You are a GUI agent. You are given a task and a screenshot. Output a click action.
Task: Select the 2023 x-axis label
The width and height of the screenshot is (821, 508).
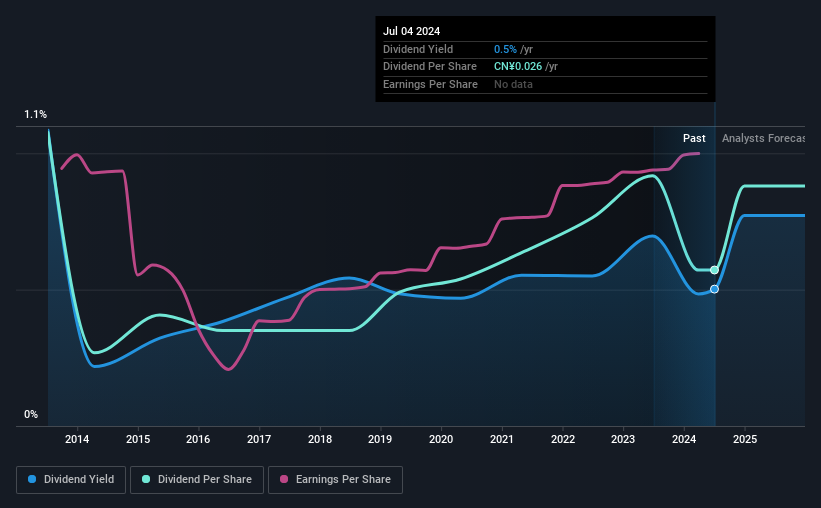point(623,439)
